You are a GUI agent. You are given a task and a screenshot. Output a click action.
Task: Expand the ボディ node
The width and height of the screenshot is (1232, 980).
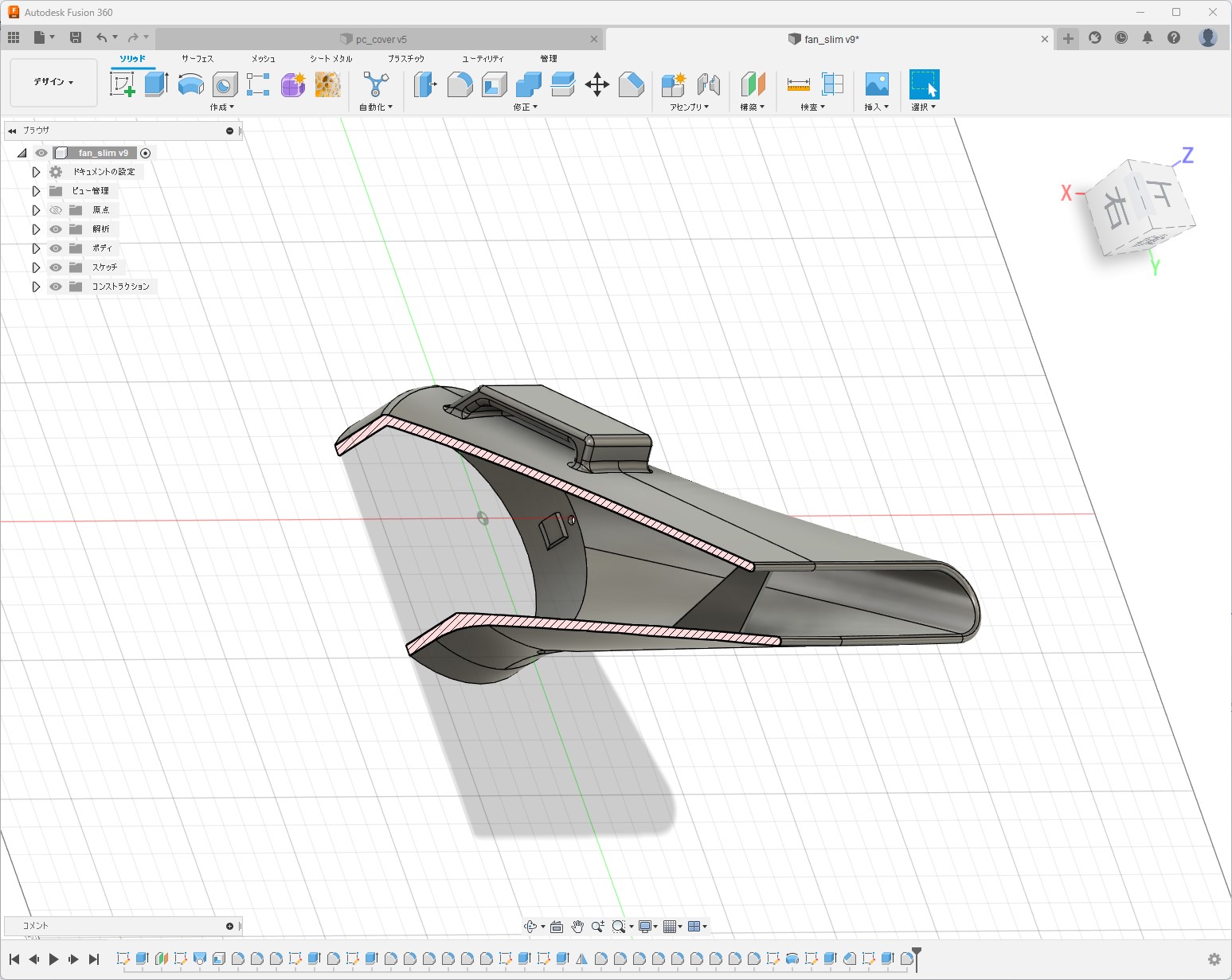pyautogui.click(x=36, y=248)
